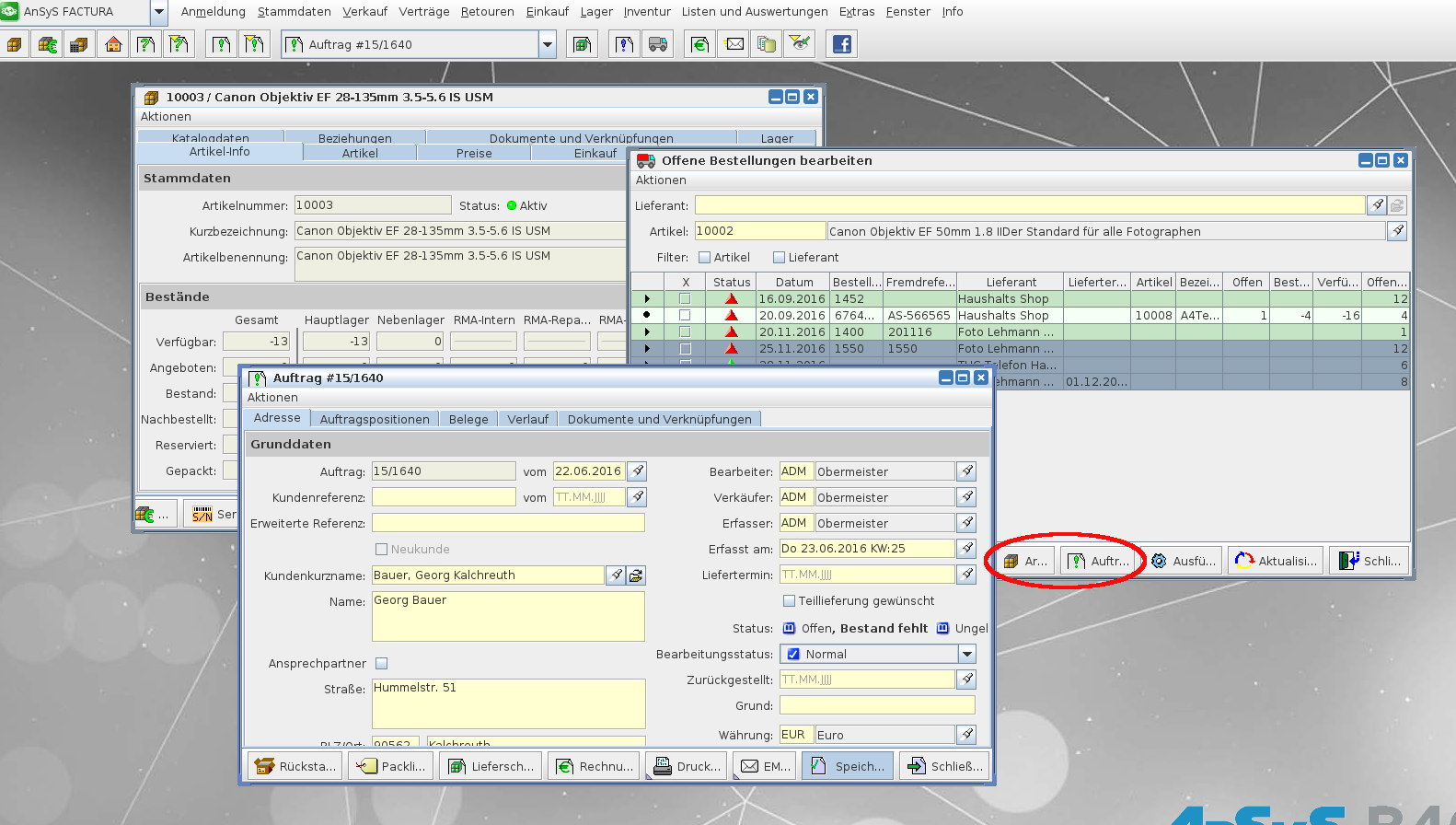
Task: Click the delivery truck toolbar icon
Action: 658,44
